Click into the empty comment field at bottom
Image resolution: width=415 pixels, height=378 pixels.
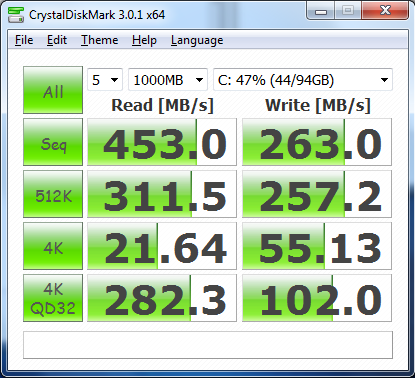point(208,345)
